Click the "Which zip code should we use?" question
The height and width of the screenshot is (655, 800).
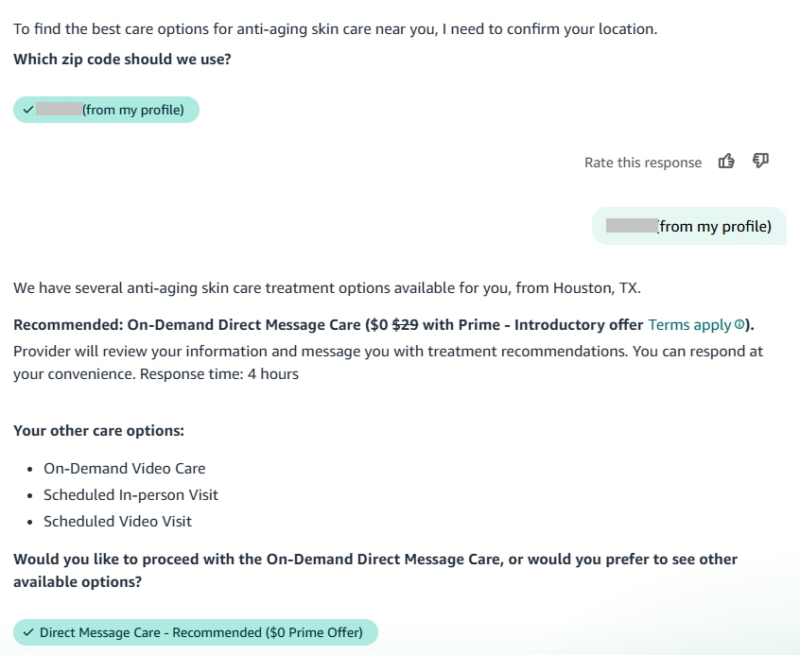[x=122, y=59]
